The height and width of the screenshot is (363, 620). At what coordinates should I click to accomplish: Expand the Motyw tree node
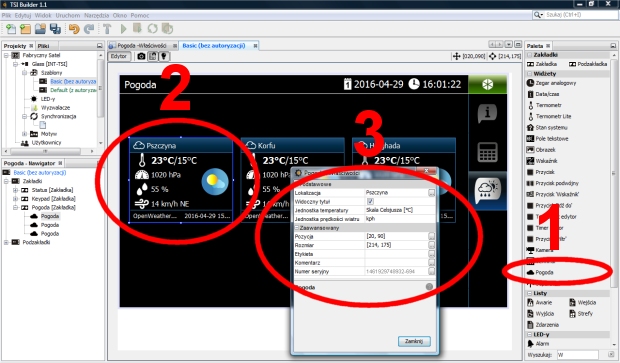[x=25, y=134]
